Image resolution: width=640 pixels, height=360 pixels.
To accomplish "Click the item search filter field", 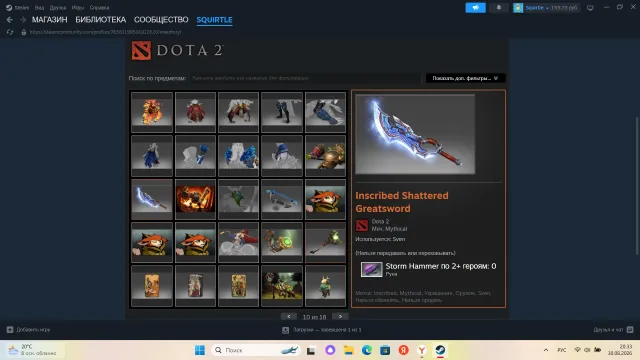I will click(304, 78).
